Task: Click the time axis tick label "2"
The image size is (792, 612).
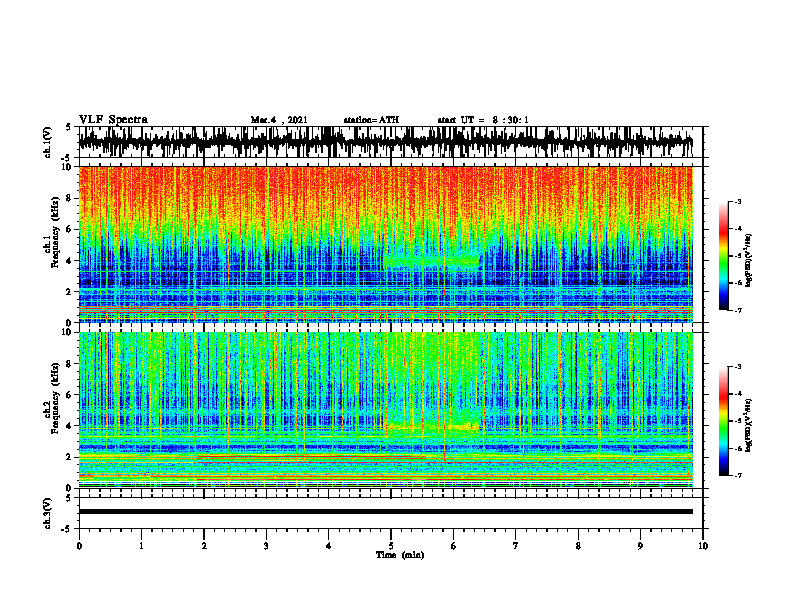Action: pyautogui.click(x=204, y=546)
